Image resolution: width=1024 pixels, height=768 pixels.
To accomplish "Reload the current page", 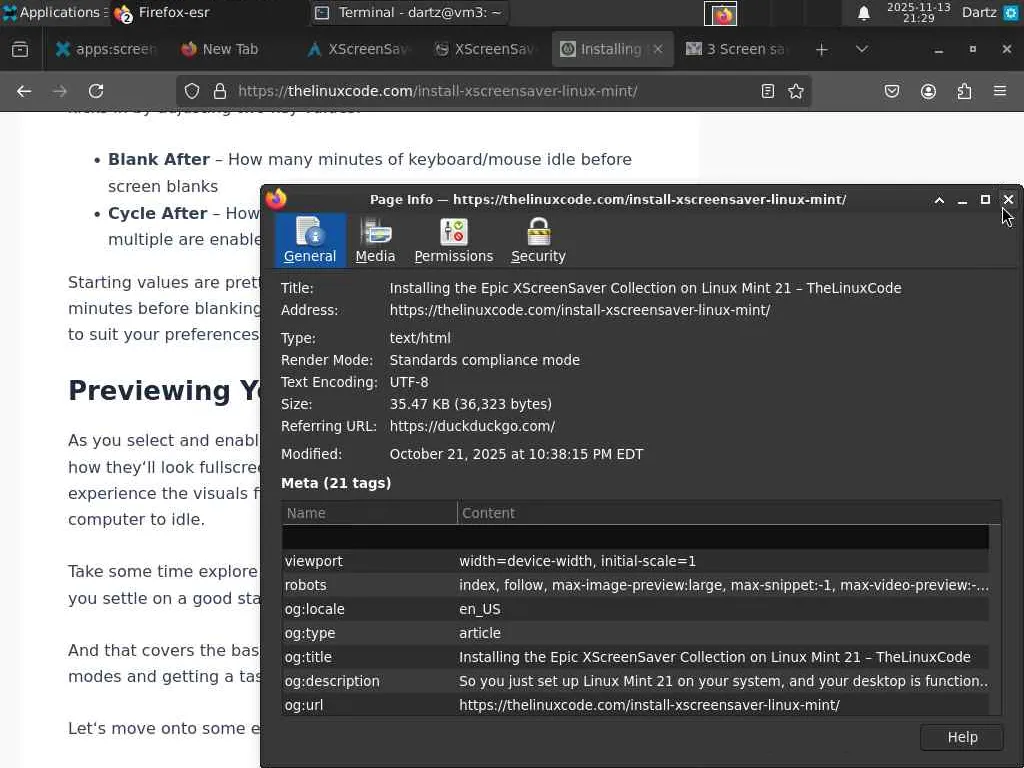I will pos(96,91).
